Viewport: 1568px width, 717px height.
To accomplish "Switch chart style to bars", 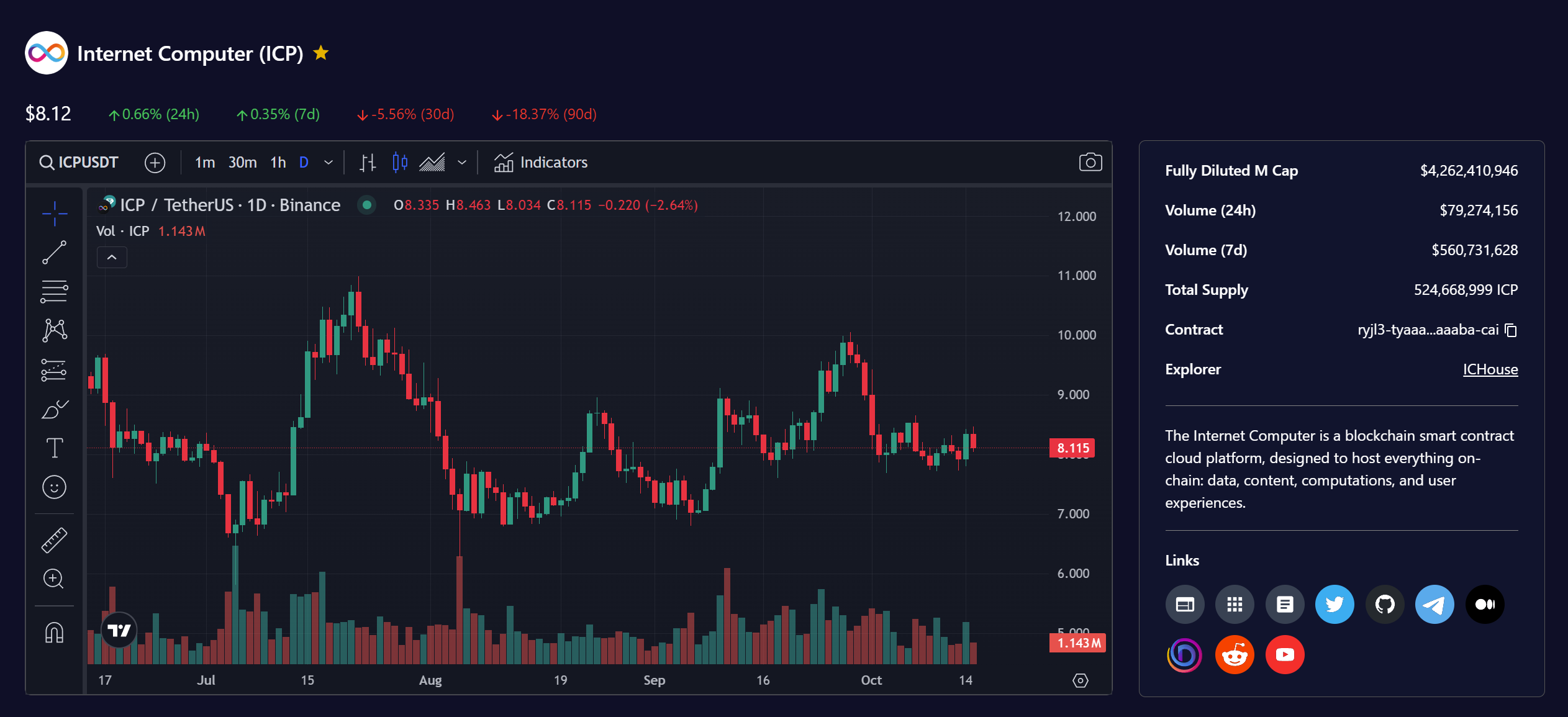I will click(x=368, y=163).
